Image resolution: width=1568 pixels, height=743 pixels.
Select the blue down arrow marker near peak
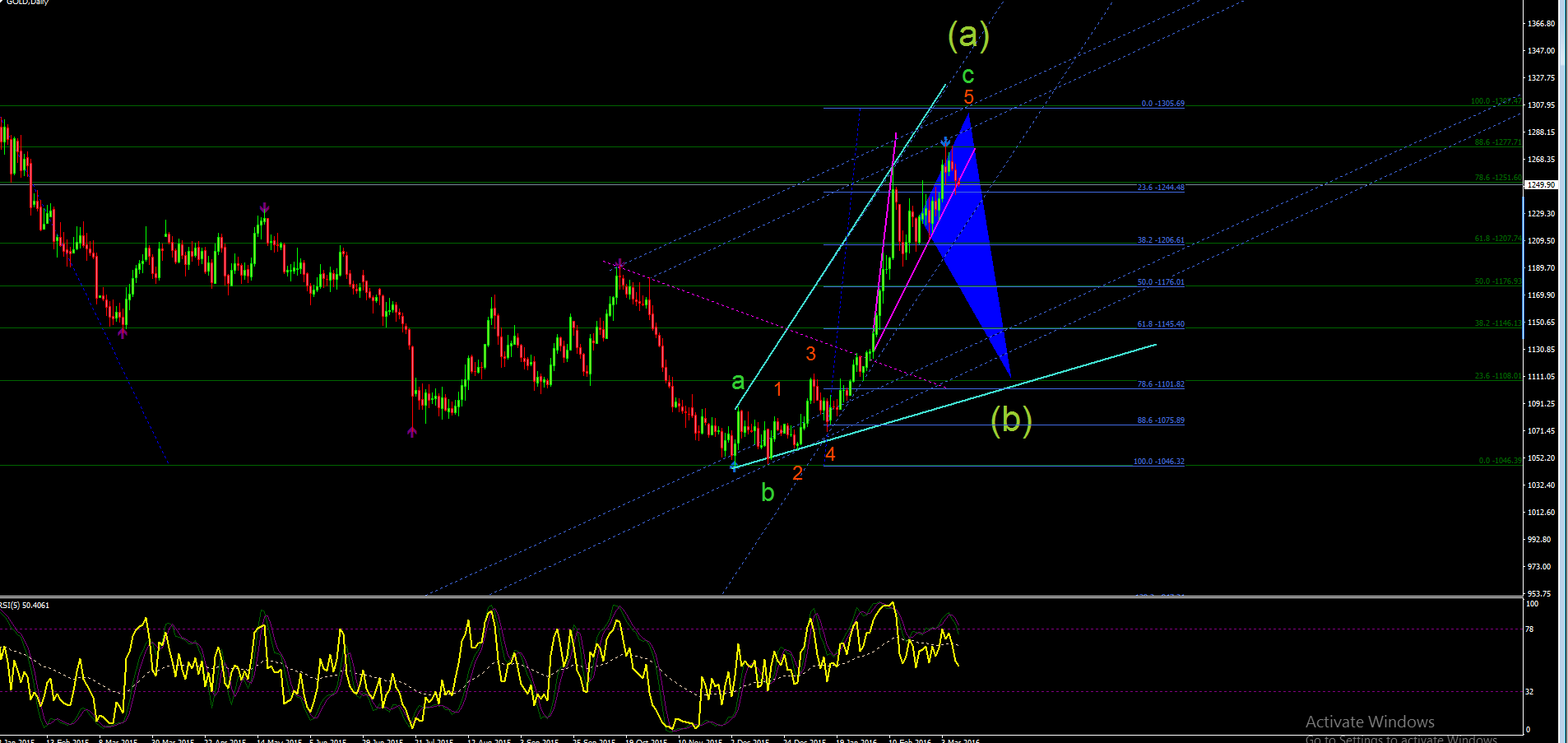pyautogui.click(x=946, y=142)
